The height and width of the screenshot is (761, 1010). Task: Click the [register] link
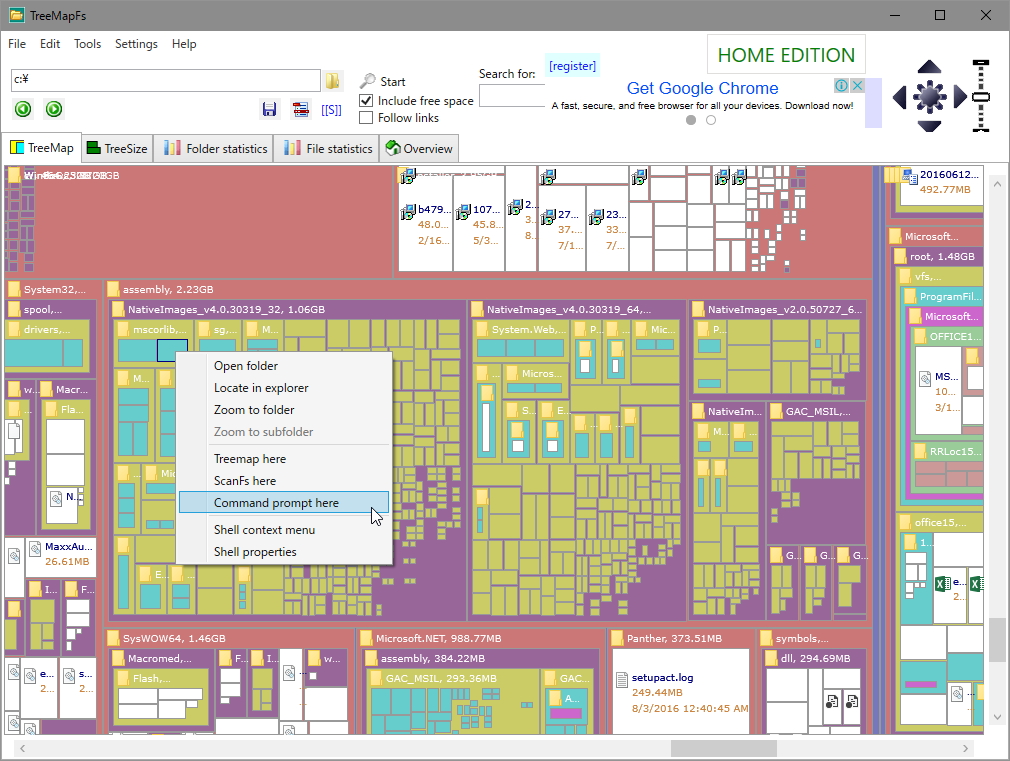(572, 66)
